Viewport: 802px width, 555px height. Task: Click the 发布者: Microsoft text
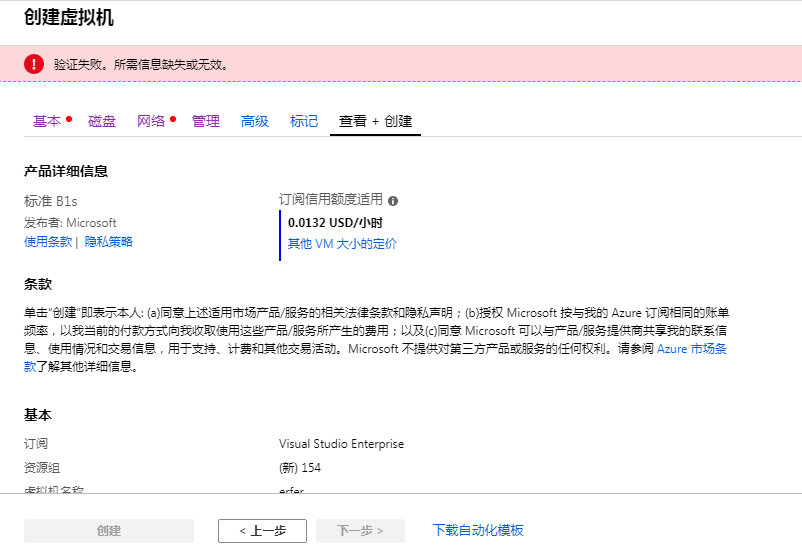pyautogui.click(x=70, y=223)
